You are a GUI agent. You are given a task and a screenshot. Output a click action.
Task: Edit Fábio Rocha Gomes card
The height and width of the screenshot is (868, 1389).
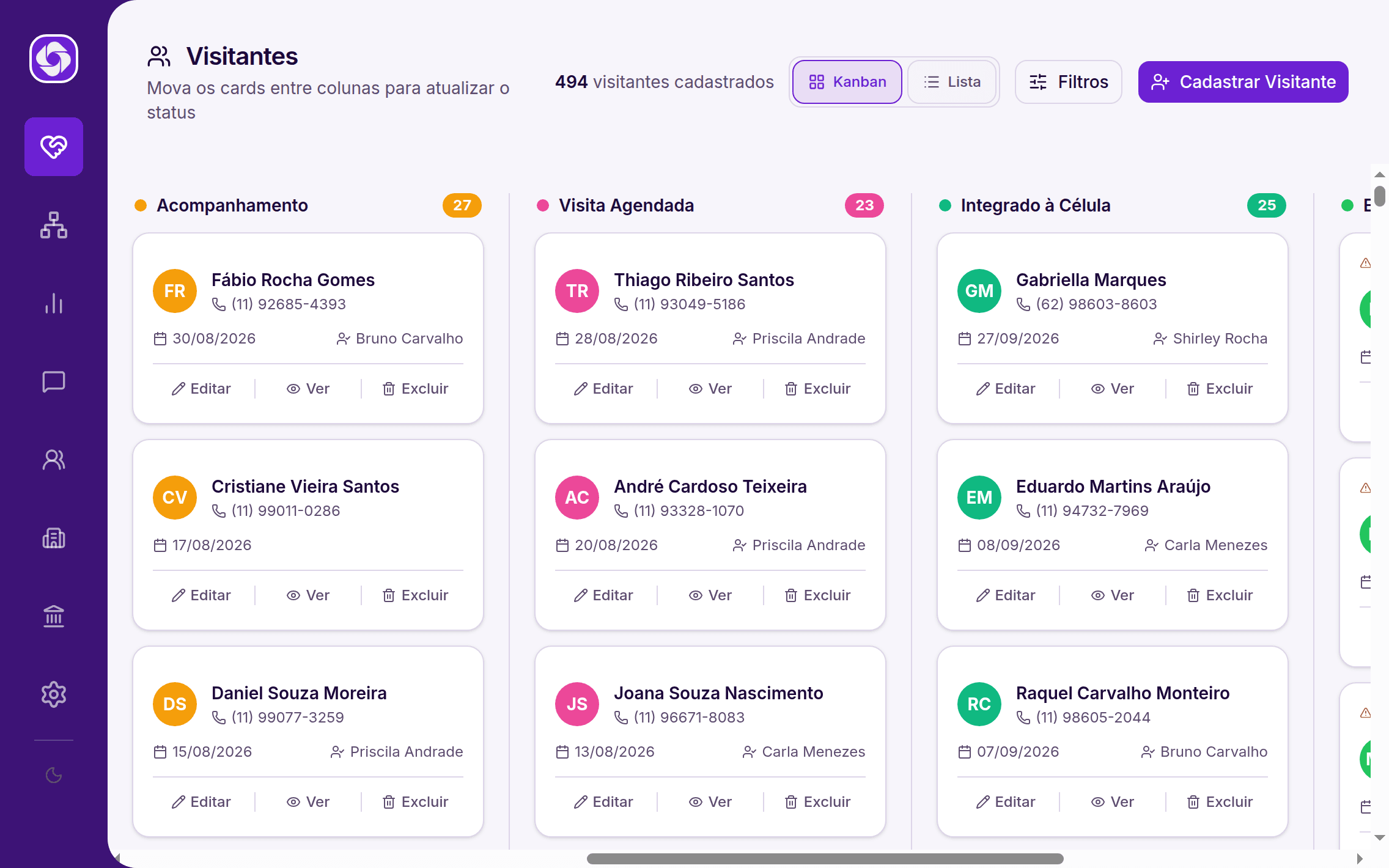coord(201,389)
